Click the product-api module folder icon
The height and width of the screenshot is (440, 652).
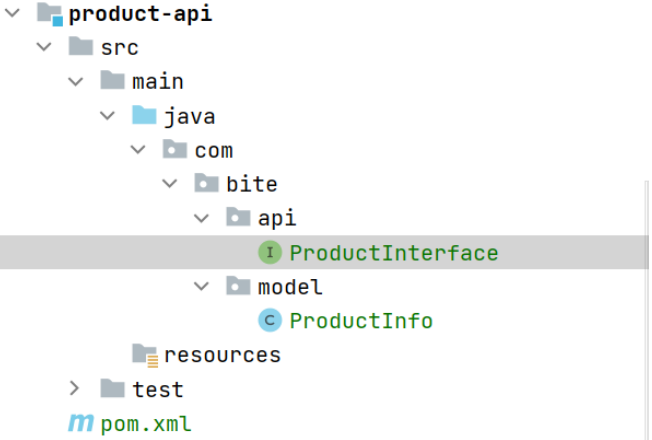[49, 14]
